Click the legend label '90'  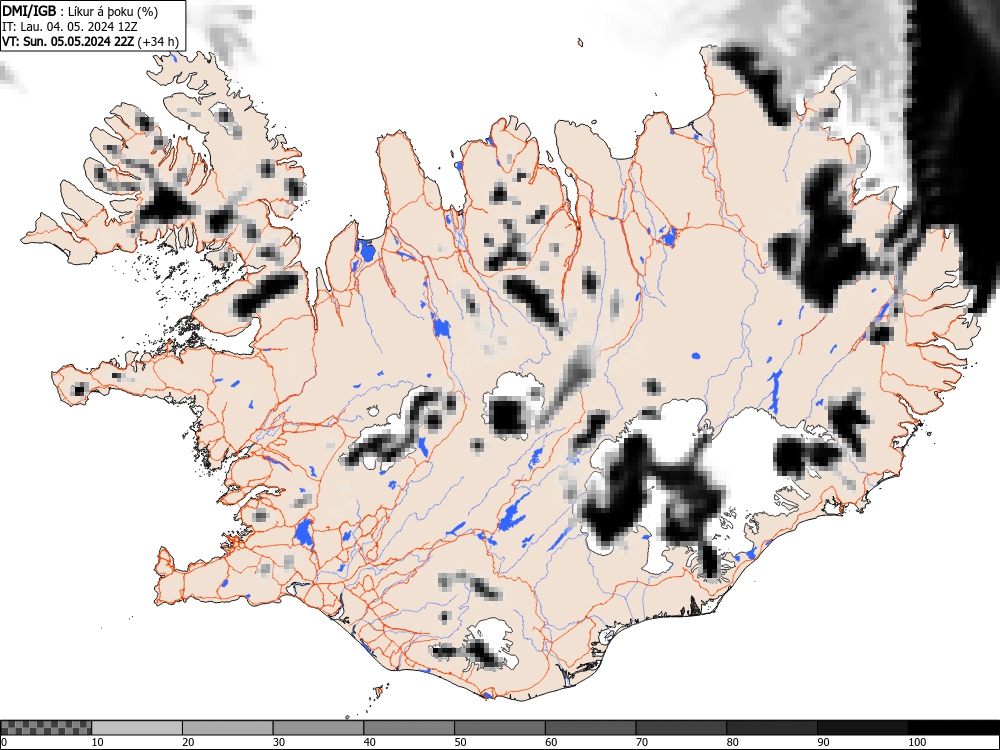point(823,742)
